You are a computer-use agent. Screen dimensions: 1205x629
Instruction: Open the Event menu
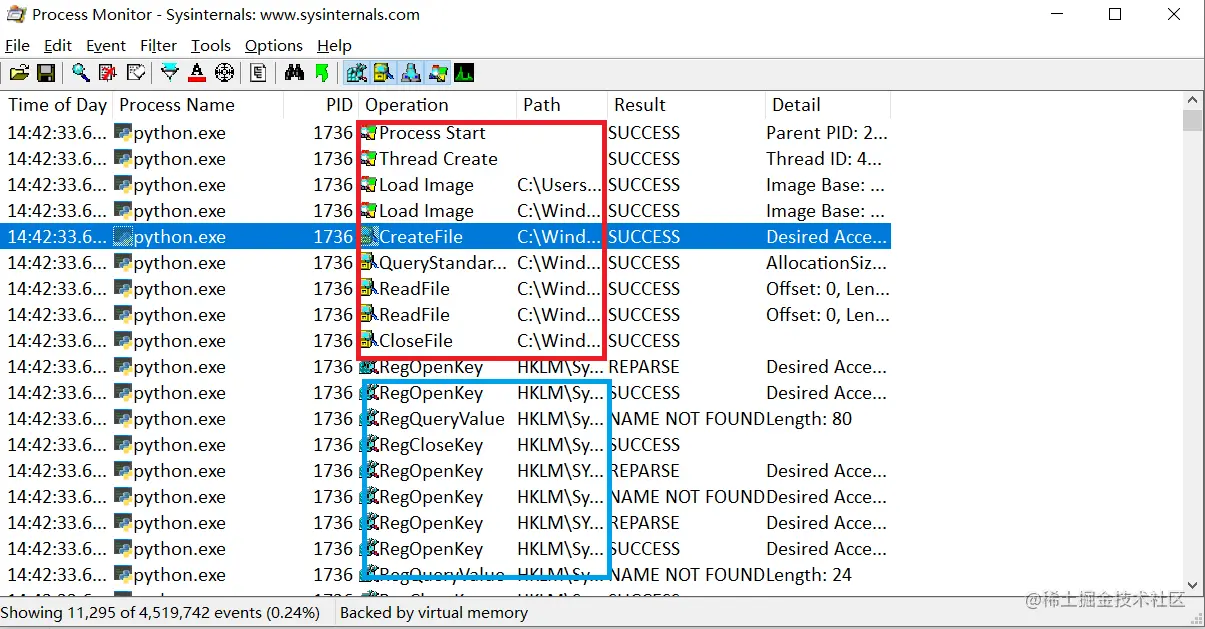coord(106,45)
